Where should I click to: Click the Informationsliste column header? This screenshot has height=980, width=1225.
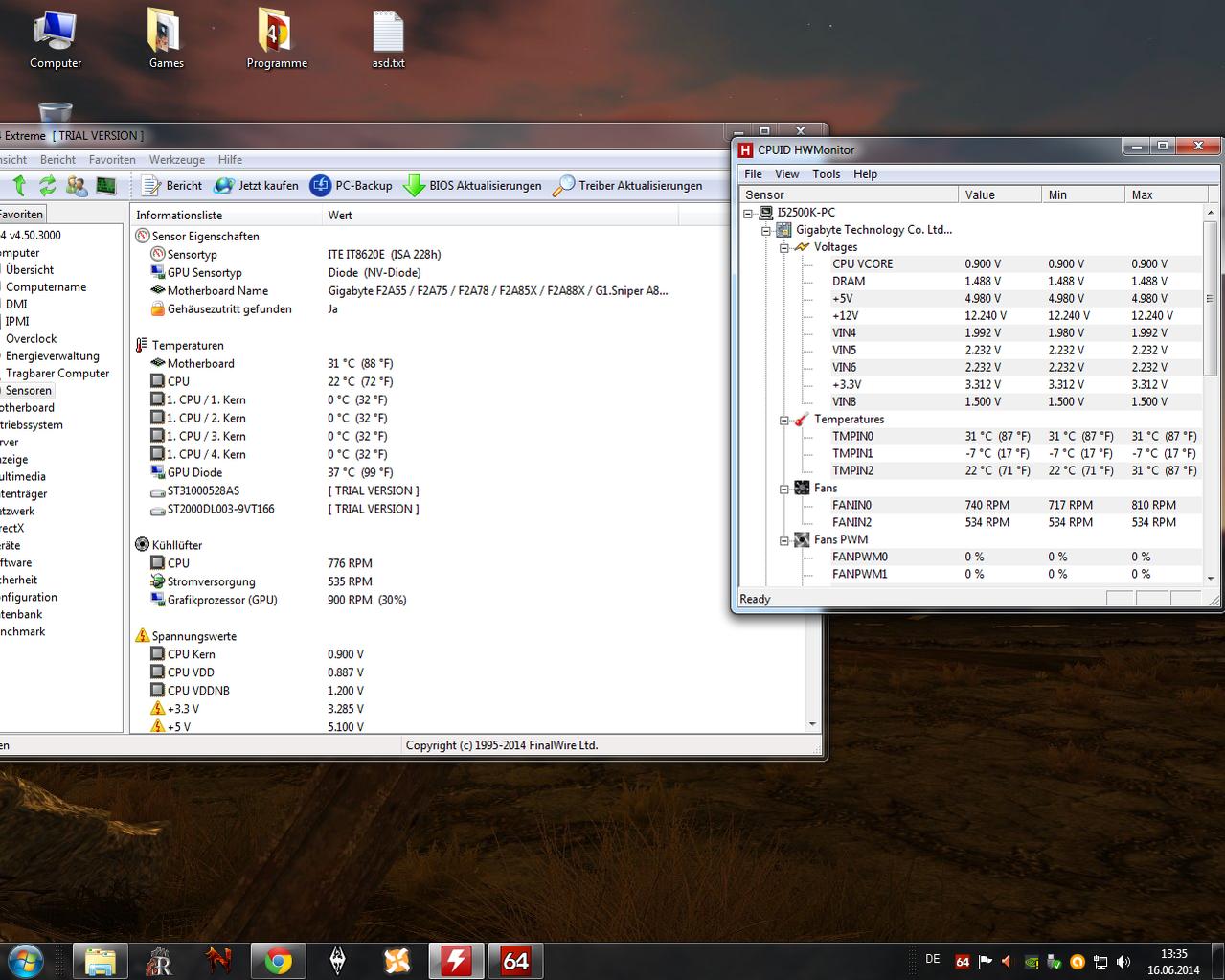(226, 215)
